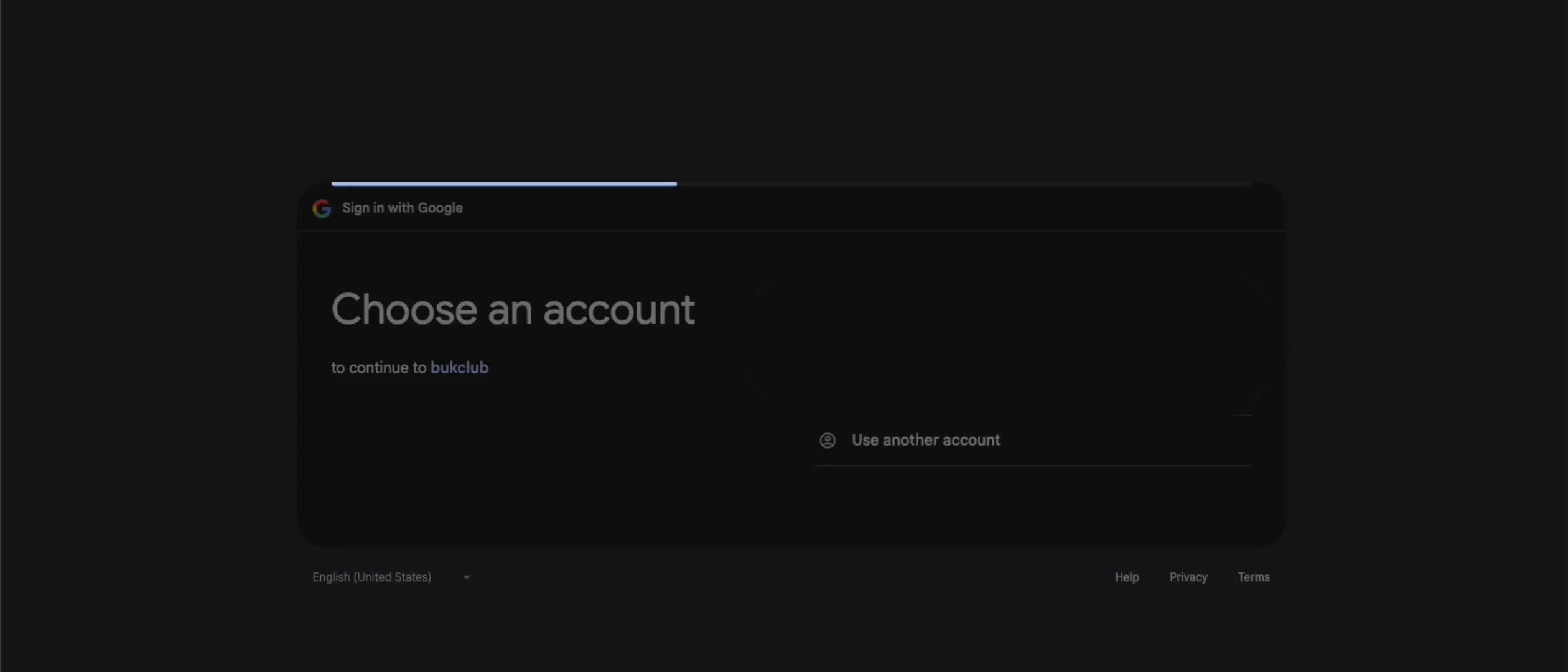
Task: Click the 'to continue to' text
Action: (378, 368)
